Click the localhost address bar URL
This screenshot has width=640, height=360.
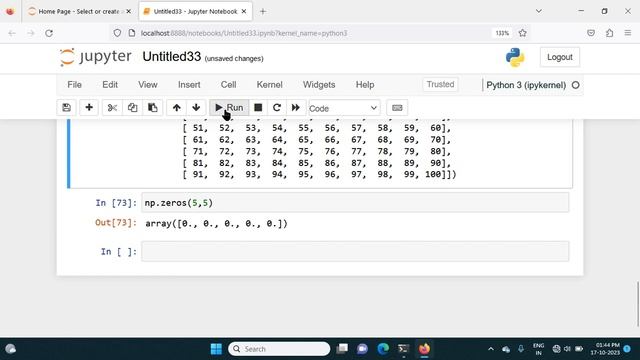pos(244,33)
